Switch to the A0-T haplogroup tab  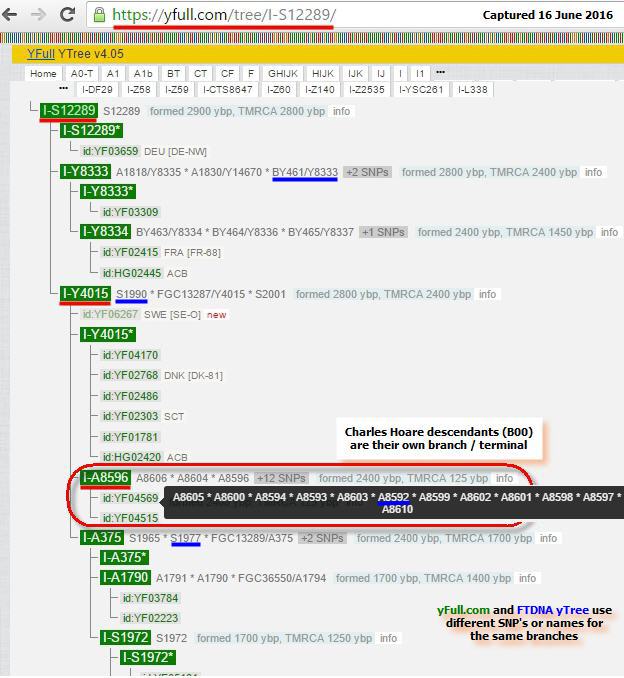(x=81, y=74)
